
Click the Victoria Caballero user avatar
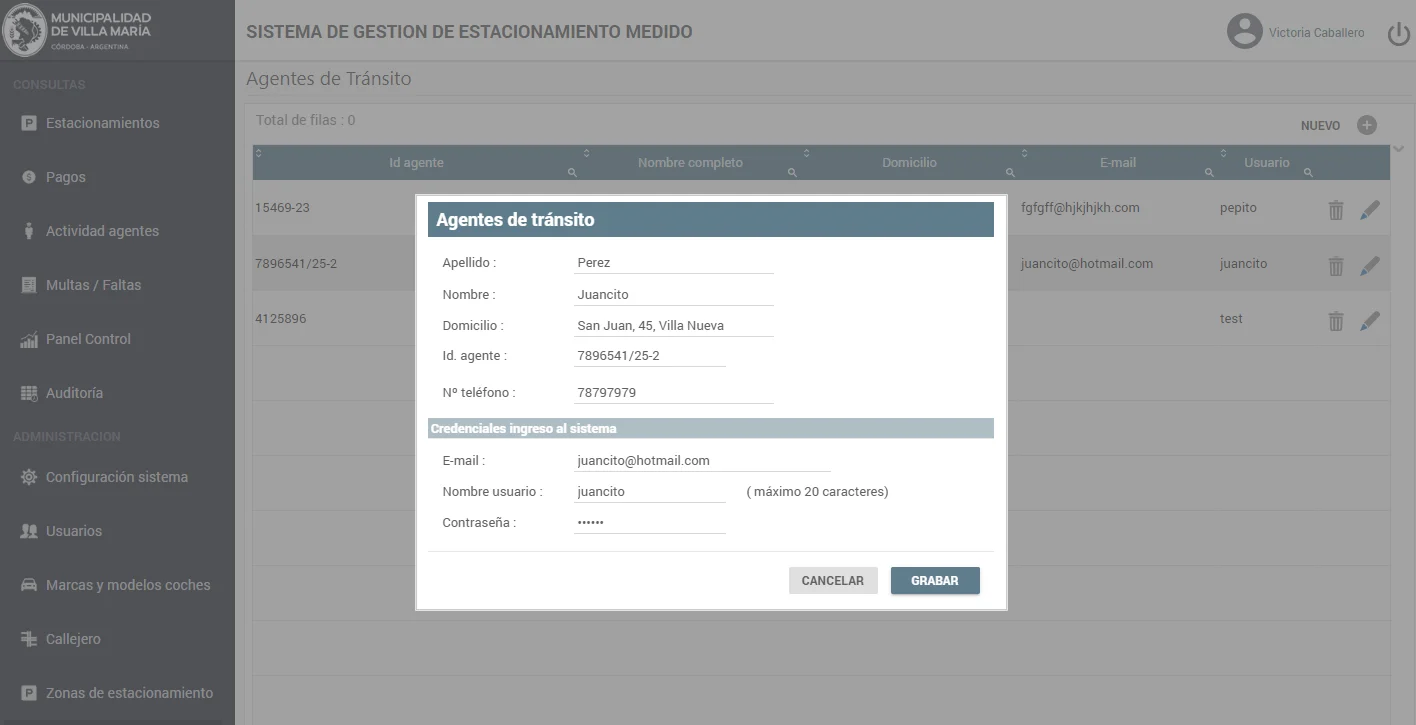(1244, 32)
